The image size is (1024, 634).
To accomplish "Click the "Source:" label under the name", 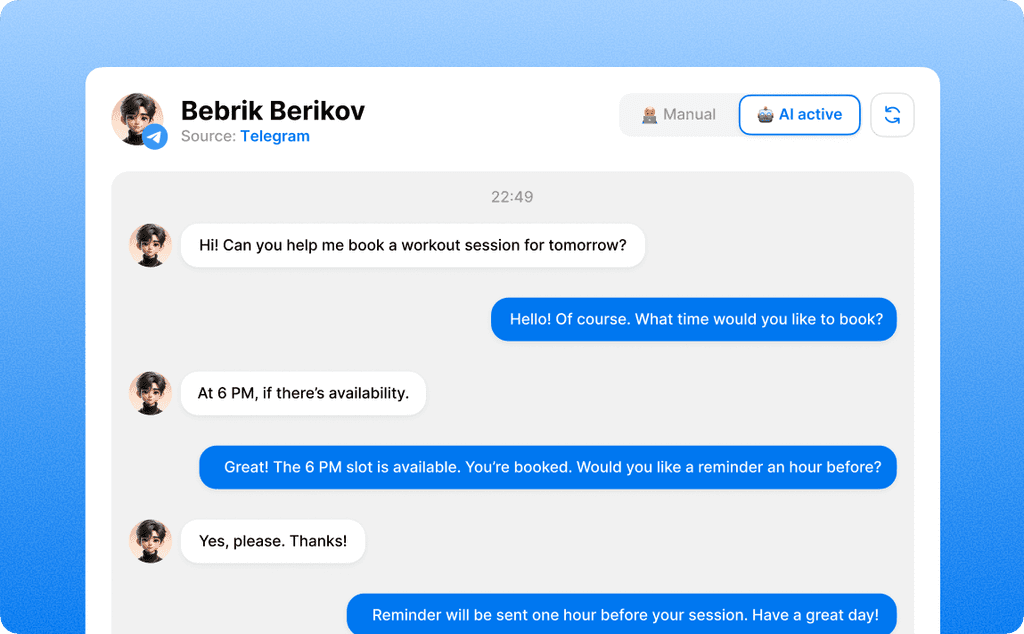I will click(x=209, y=137).
